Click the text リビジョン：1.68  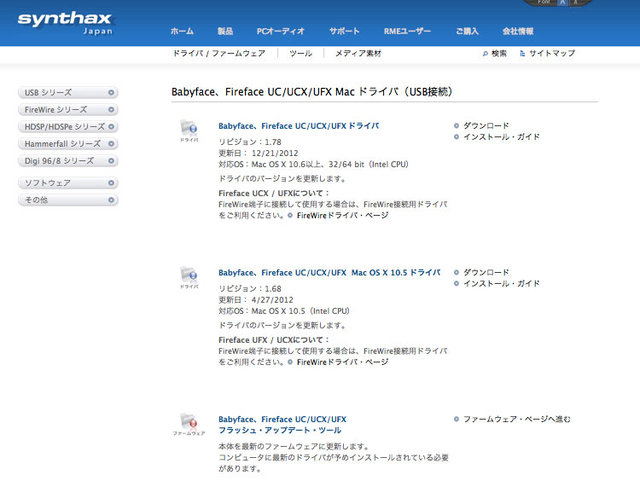tap(250, 289)
